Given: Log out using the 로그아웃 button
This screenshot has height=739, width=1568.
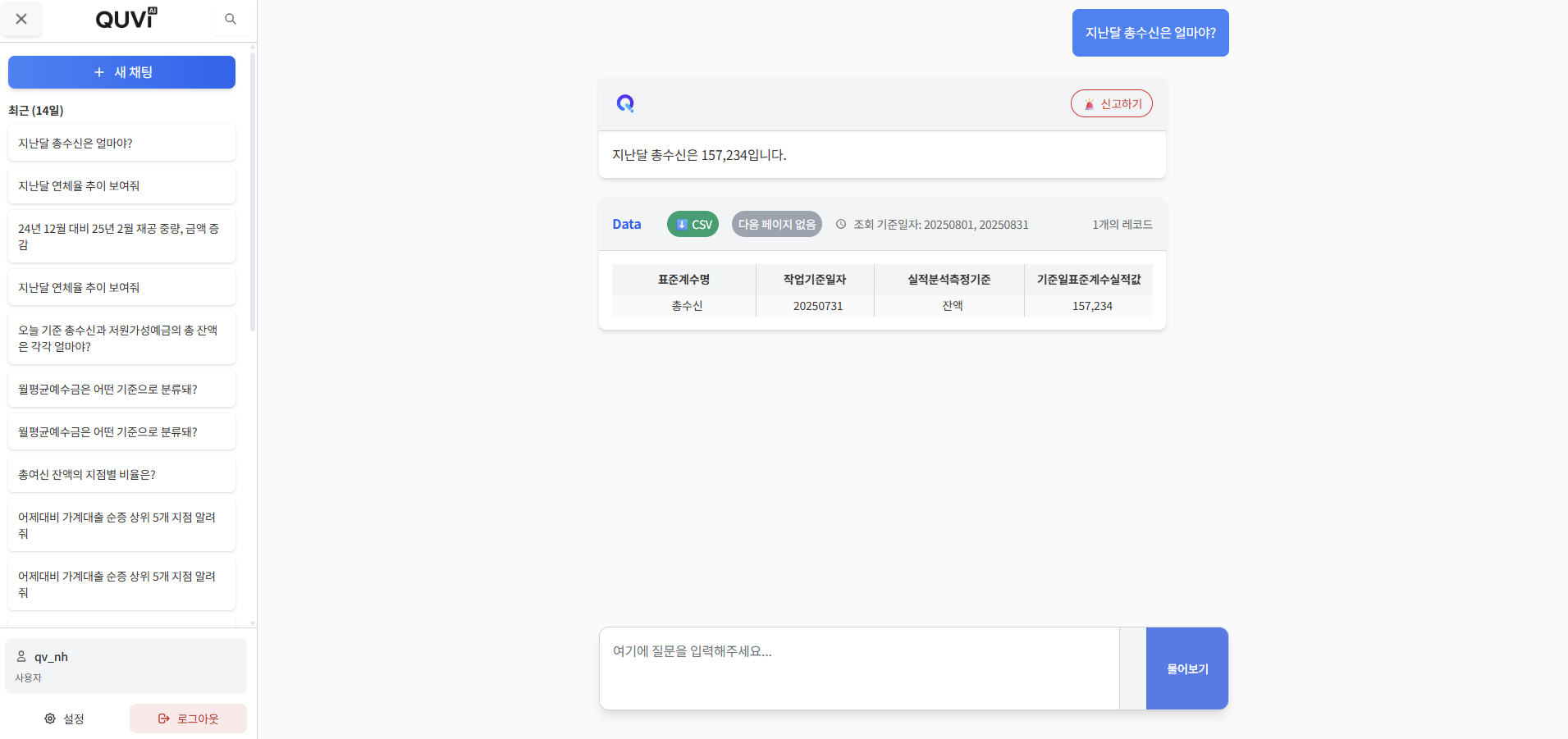Looking at the screenshot, I should tap(188, 718).
